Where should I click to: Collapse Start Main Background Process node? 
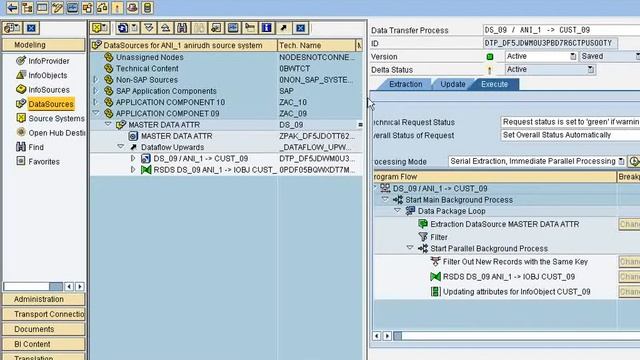click(385, 199)
